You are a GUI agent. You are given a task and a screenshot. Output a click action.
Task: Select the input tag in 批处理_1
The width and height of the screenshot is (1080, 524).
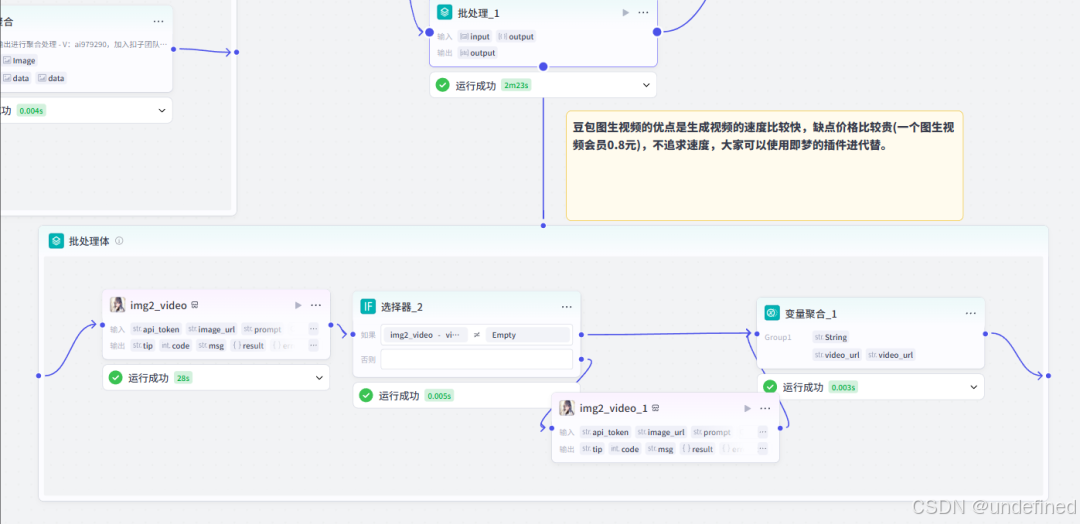pyautogui.click(x=475, y=36)
